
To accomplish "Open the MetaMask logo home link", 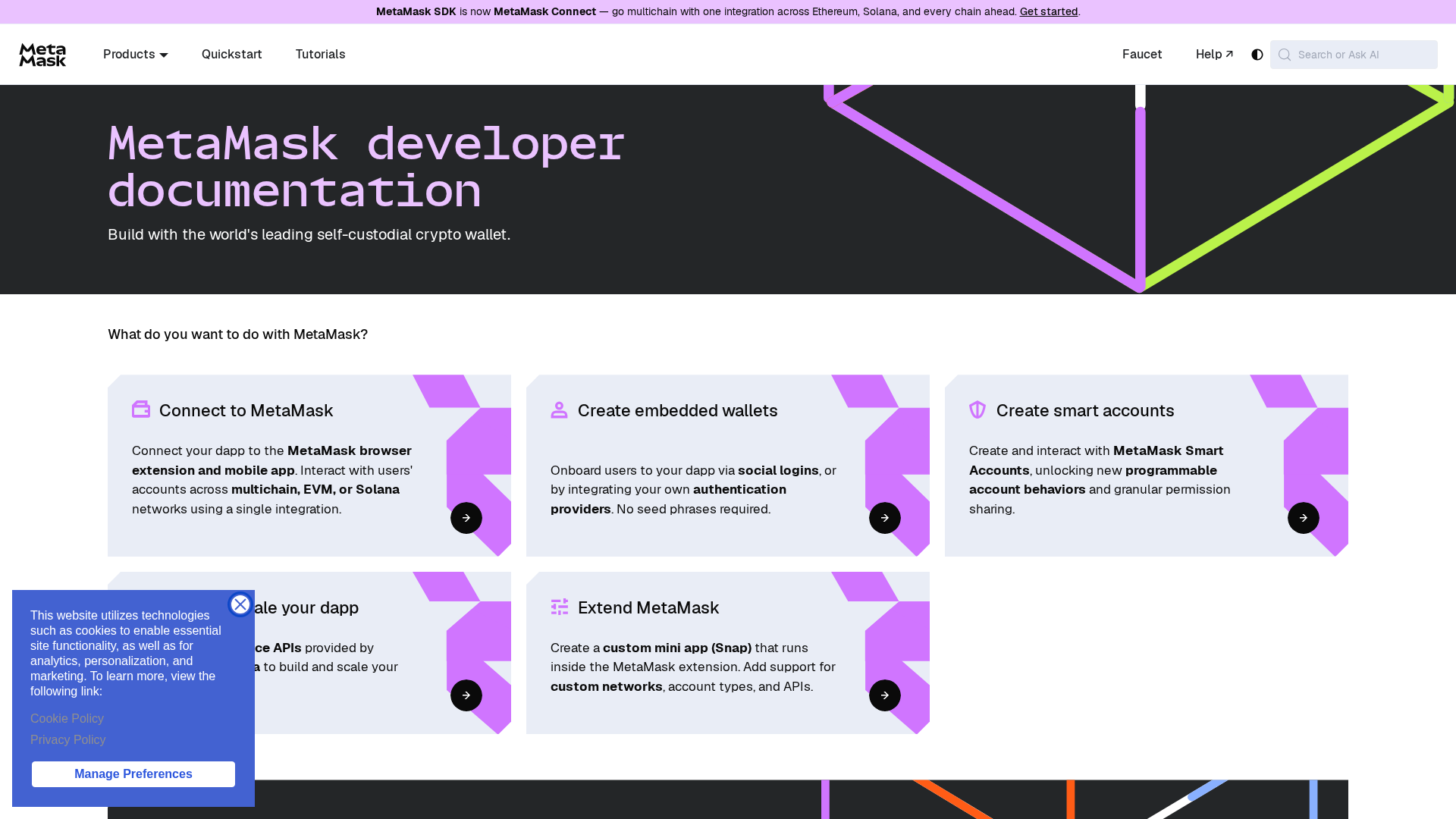I will pos(42,55).
